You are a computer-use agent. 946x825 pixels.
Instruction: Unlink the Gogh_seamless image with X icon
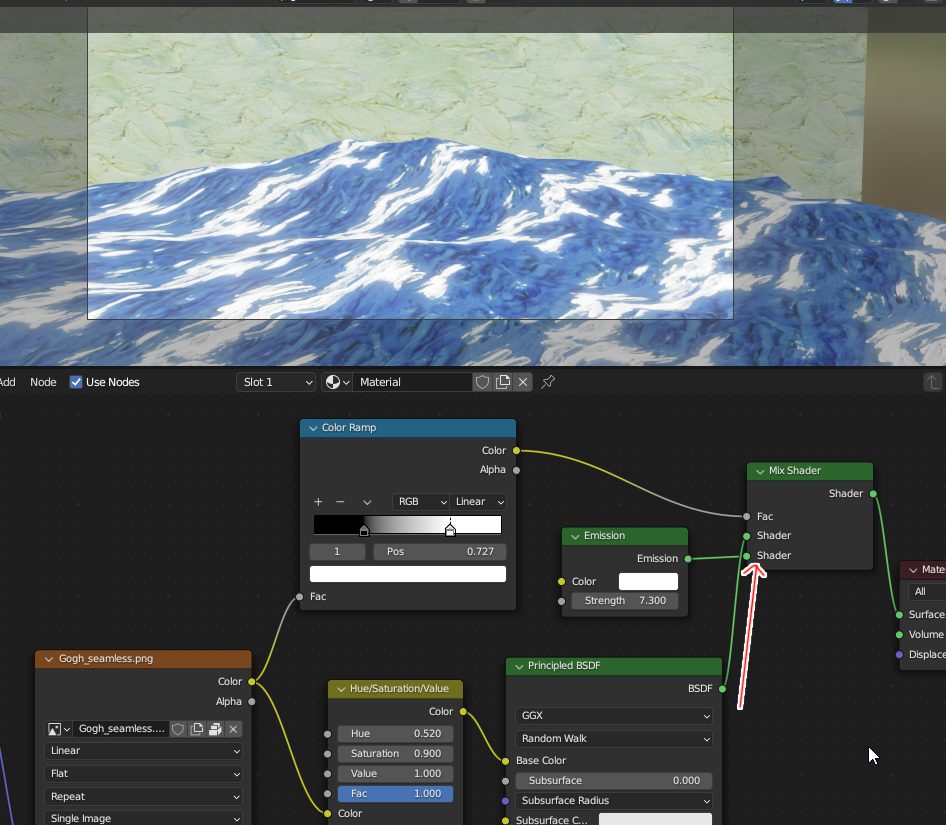(x=233, y=729)
